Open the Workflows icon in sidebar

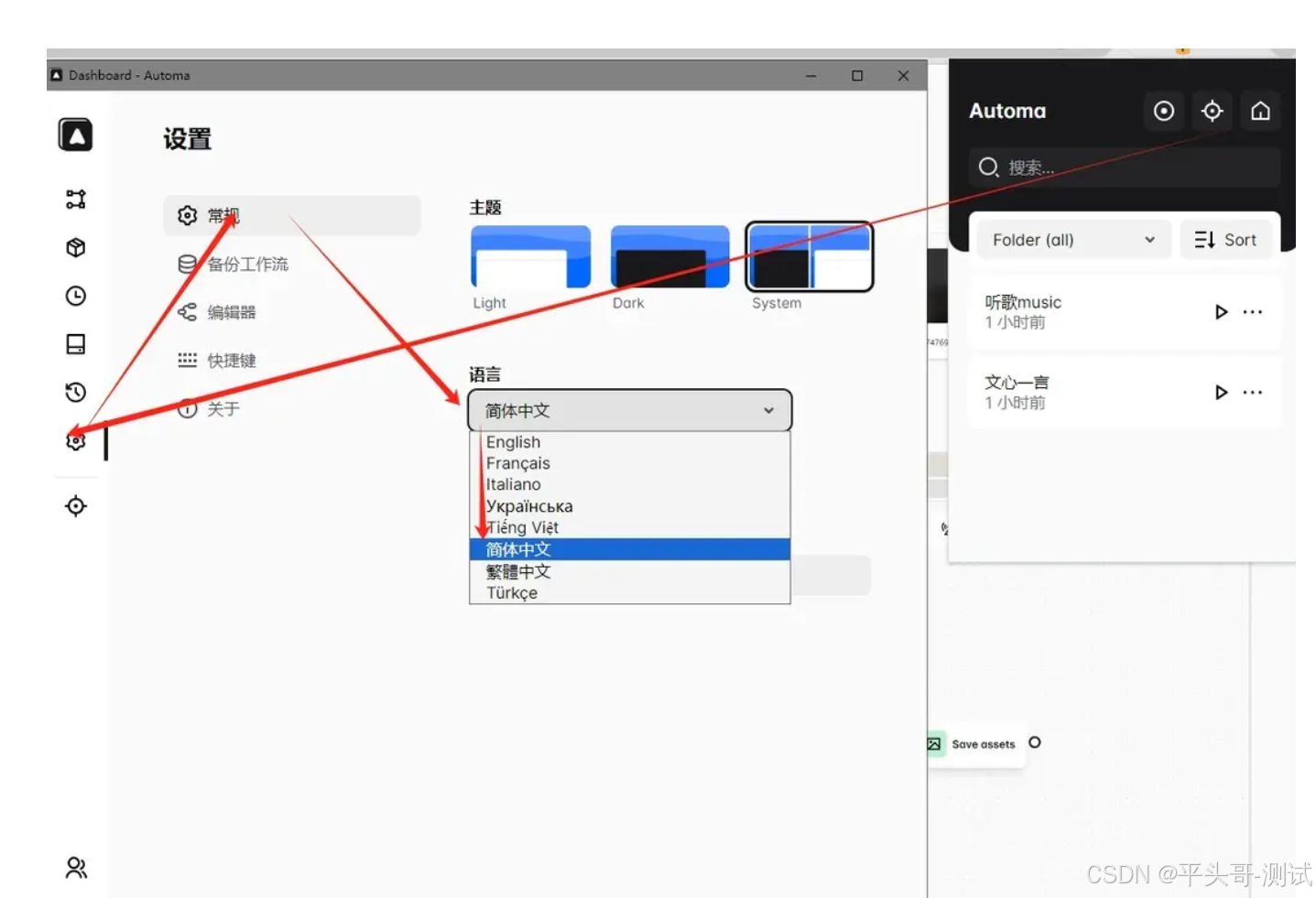[x=76, y=200]
